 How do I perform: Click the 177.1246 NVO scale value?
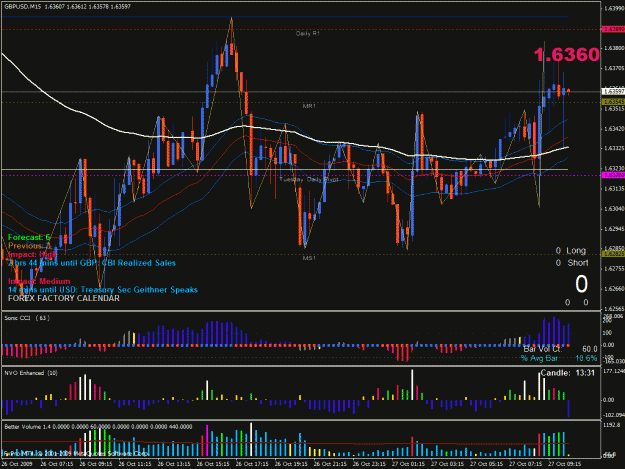point(614,371)
